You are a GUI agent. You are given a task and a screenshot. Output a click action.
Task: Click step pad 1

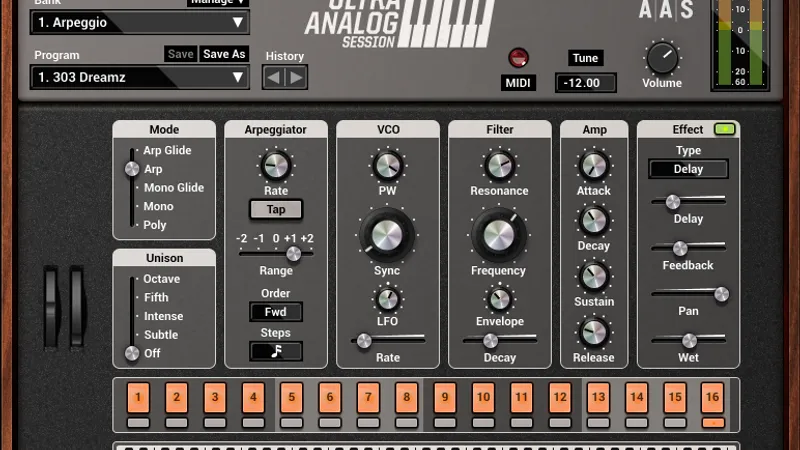(x=138, y=397)
